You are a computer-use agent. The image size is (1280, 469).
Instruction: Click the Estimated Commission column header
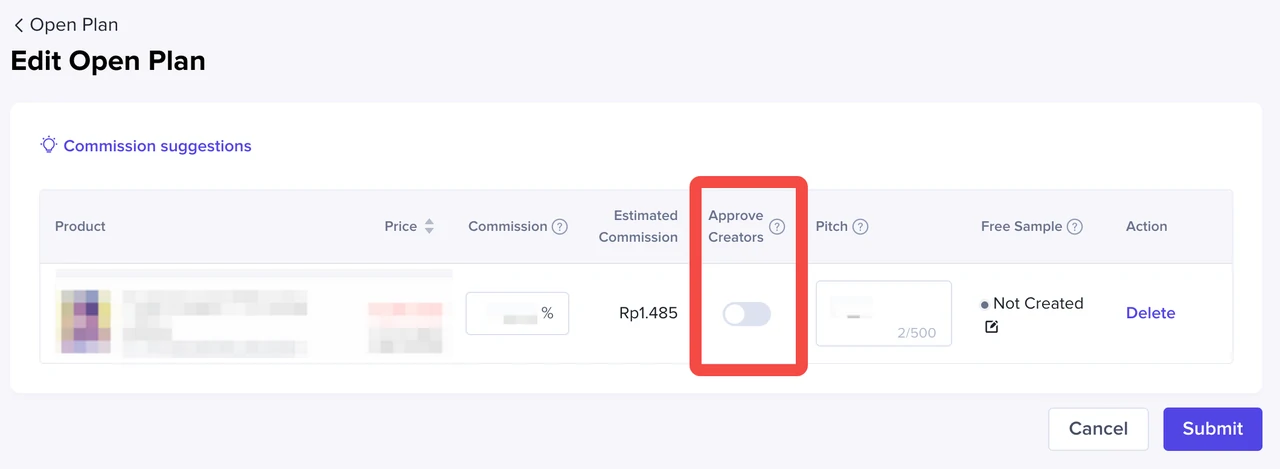coord(638,226)
